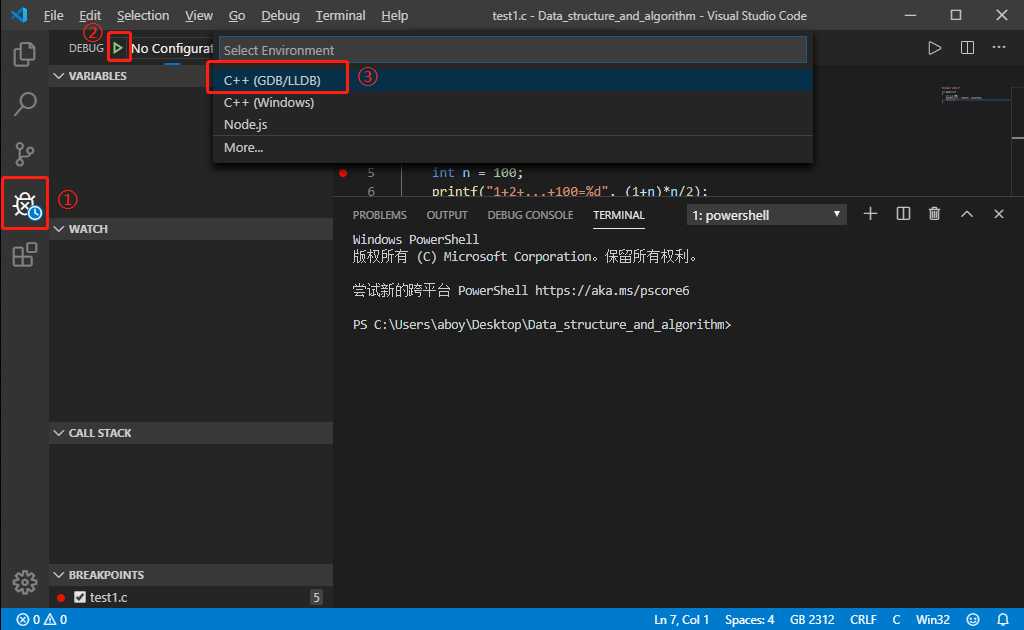The image size is (1024, 630).
Task: Switch to the PROBLEMS tab
Action: pos(379,215)
